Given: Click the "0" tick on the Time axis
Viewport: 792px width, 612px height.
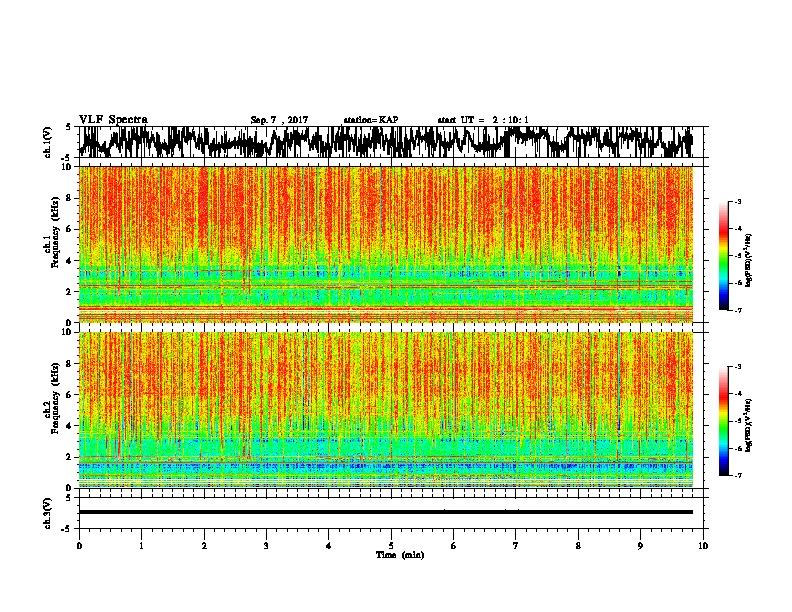Looking at the screenshot, I should pyautogui.click(x=79, y=546).
